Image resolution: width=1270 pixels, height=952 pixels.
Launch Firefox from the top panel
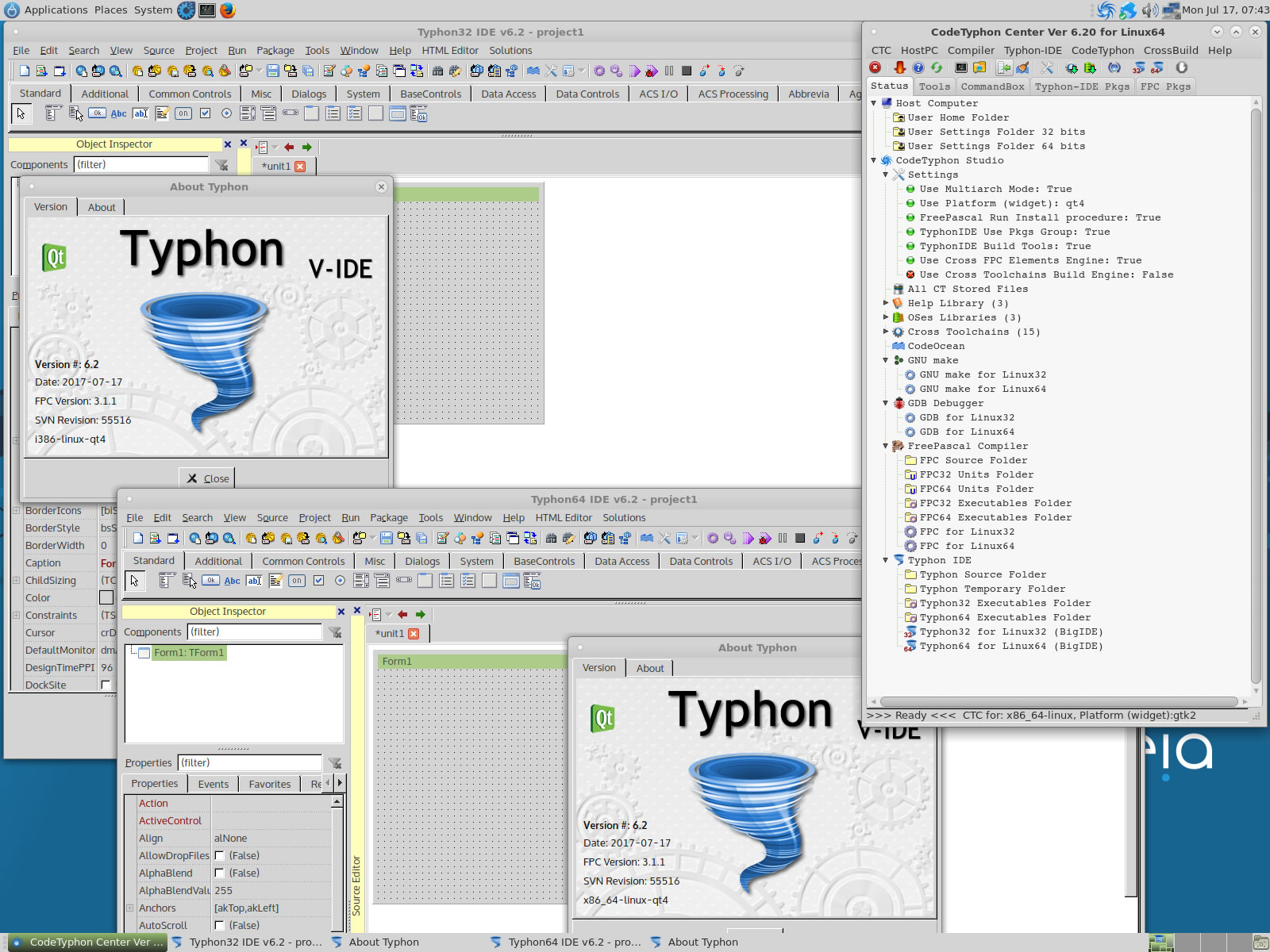pyautogui.click(x=227, y=10)
